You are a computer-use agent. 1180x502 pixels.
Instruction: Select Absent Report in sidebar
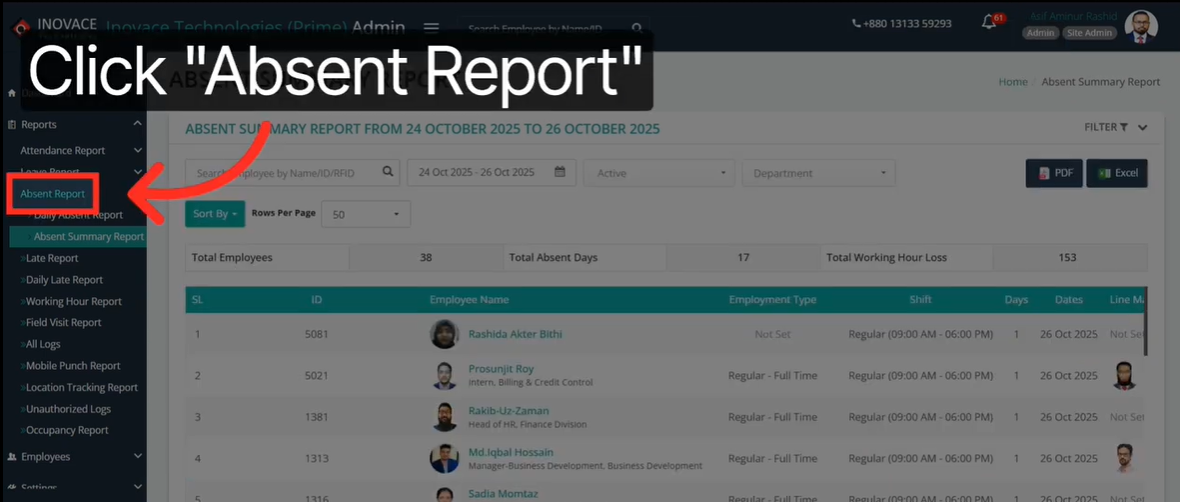click(53, 194)
